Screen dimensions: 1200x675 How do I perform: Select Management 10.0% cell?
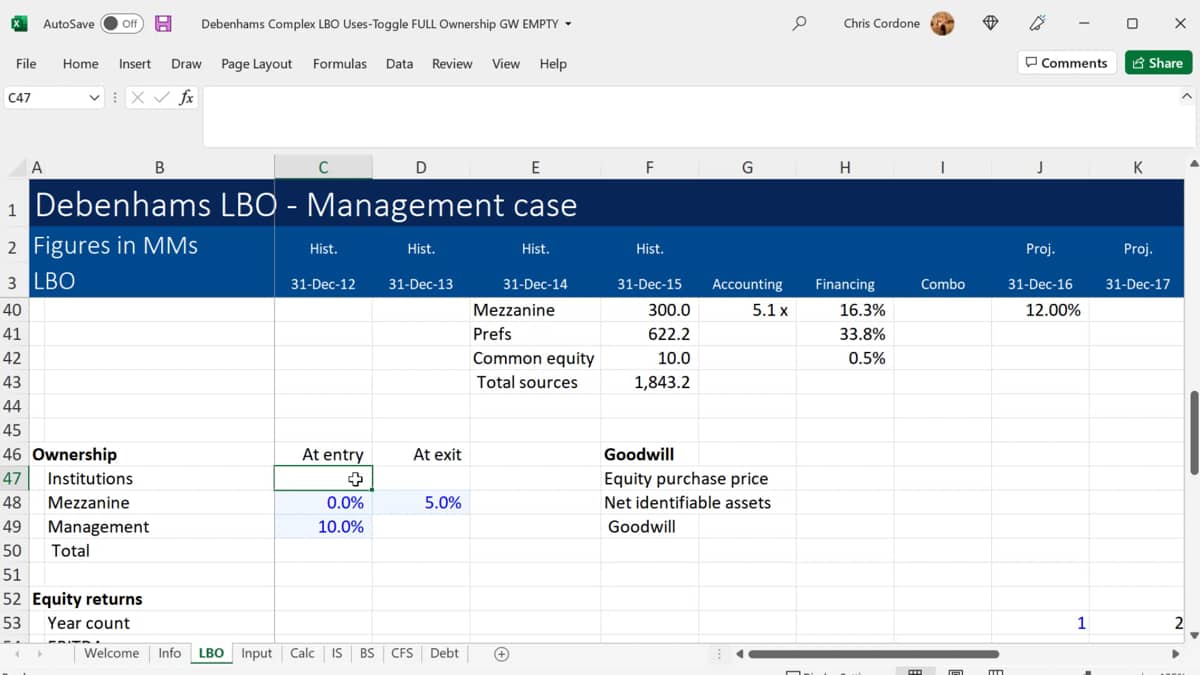click(x=323, y=526)
